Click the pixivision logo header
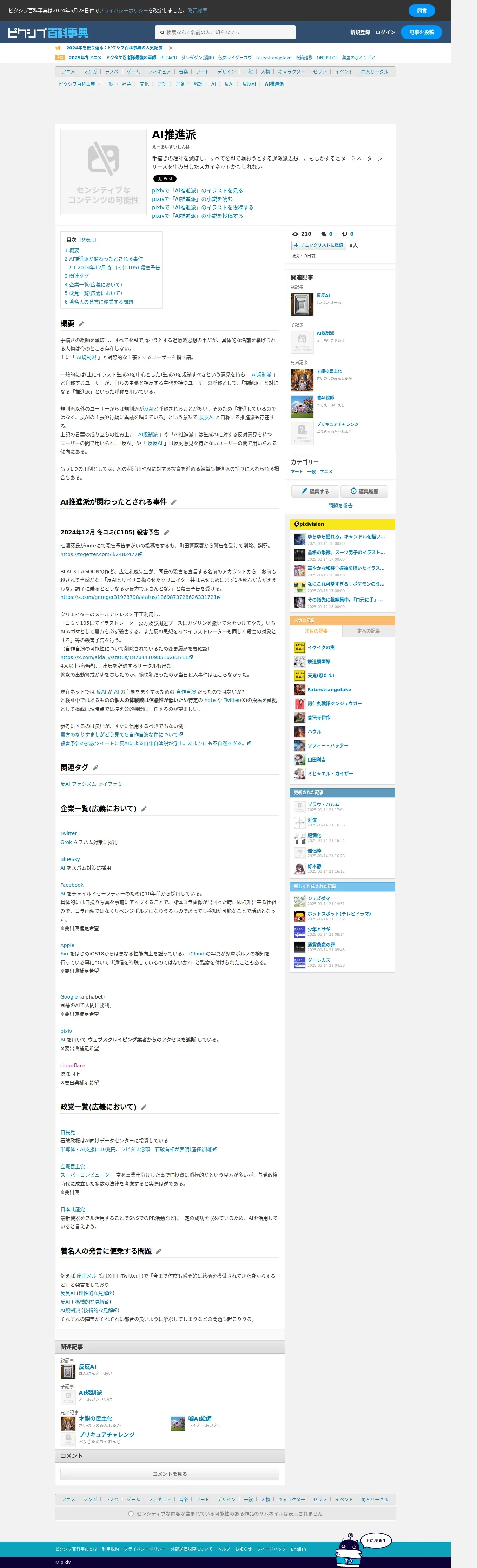 [309, 524]
